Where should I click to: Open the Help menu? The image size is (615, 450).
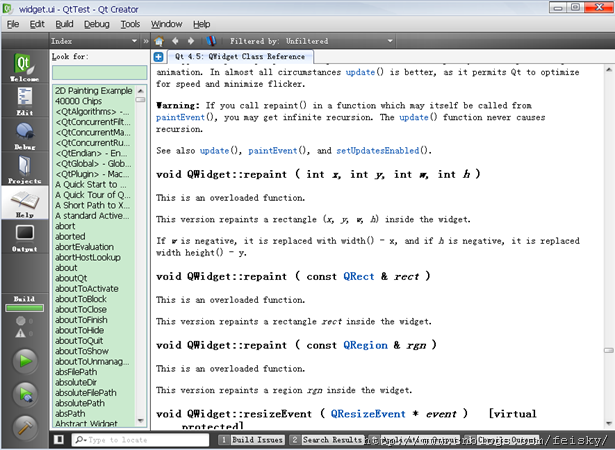(x=202, y=24)
